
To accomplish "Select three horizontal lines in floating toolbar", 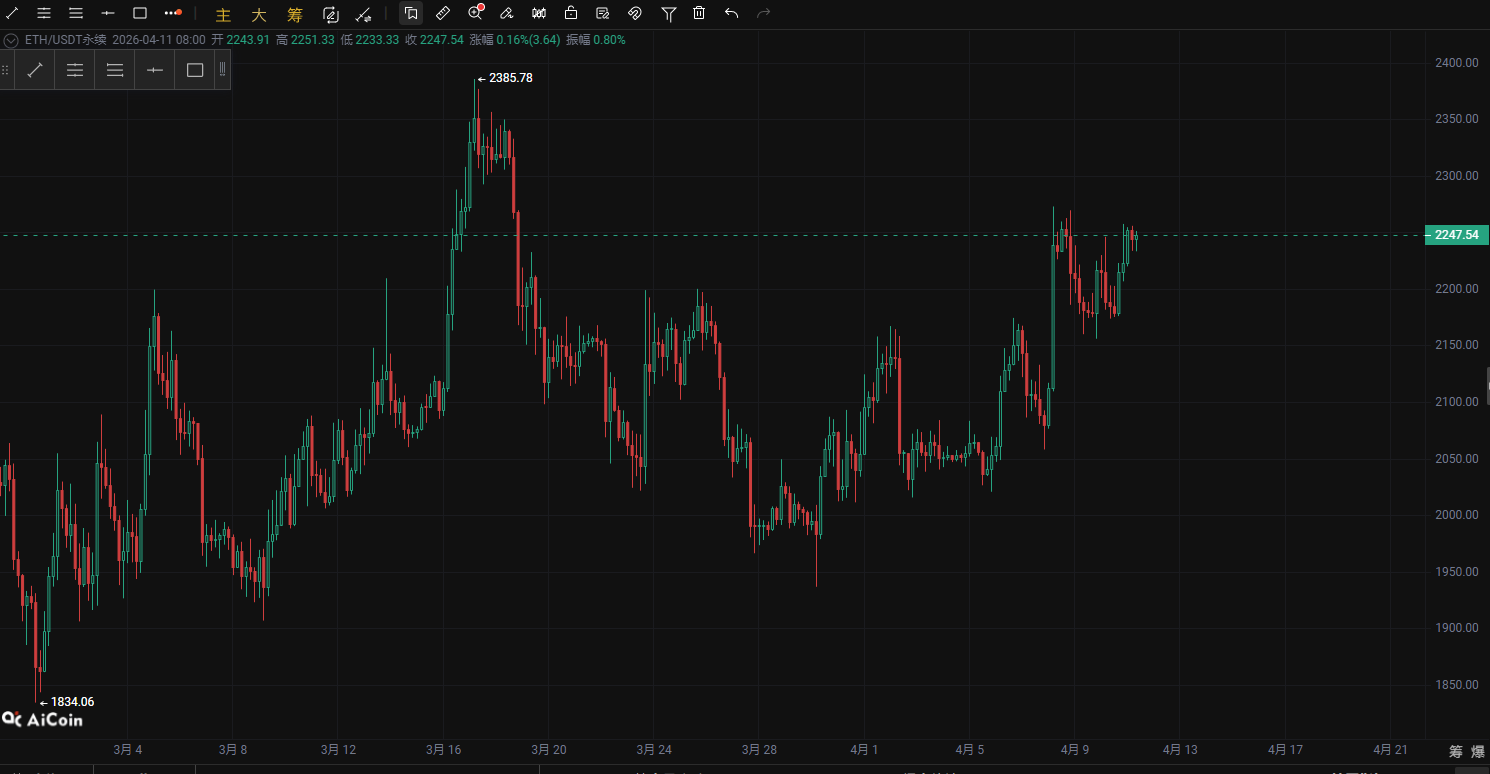I will pyautogui.click(x=115, y=70).
